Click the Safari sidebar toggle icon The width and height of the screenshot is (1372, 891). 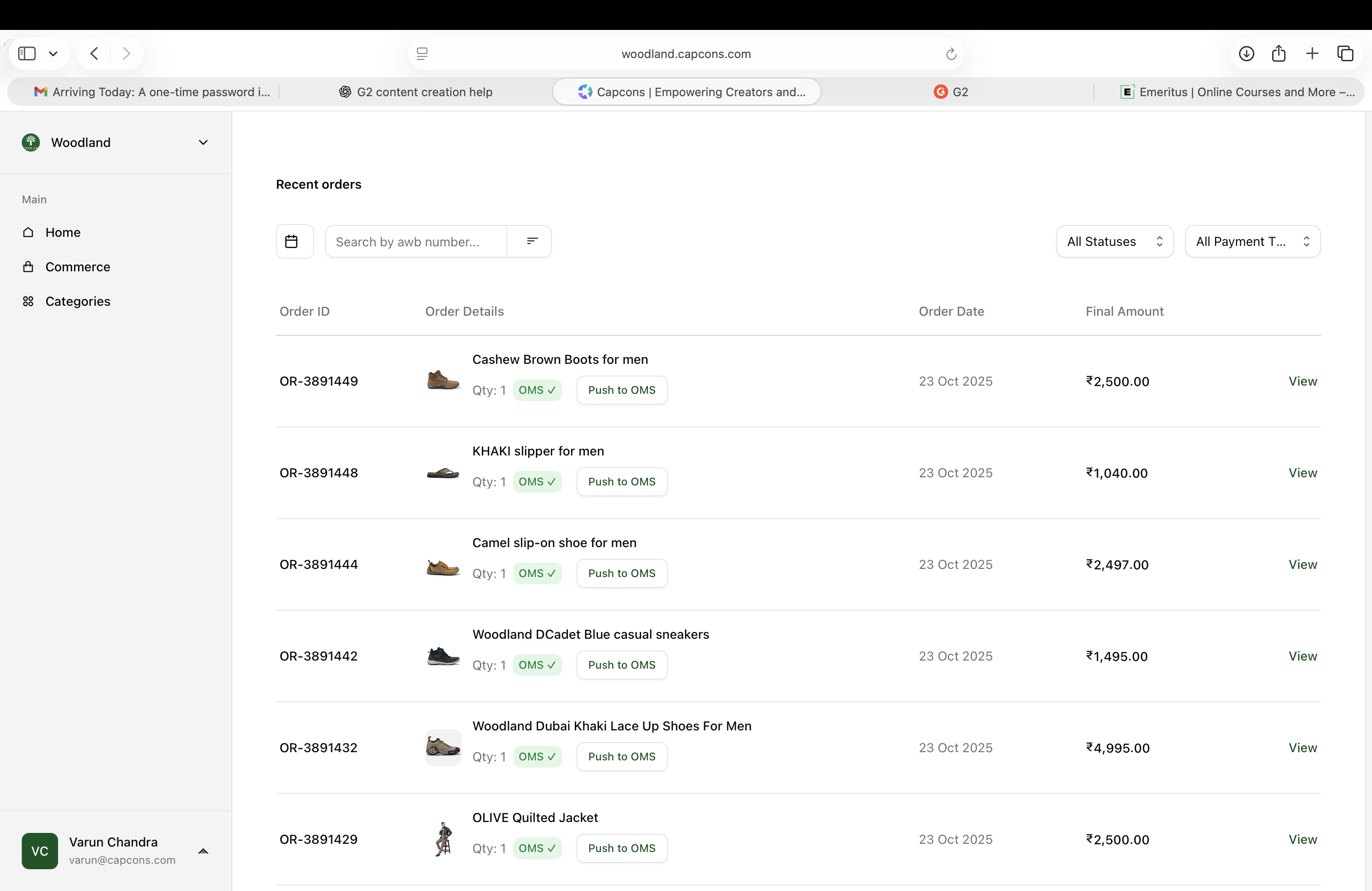coord(27,54)
